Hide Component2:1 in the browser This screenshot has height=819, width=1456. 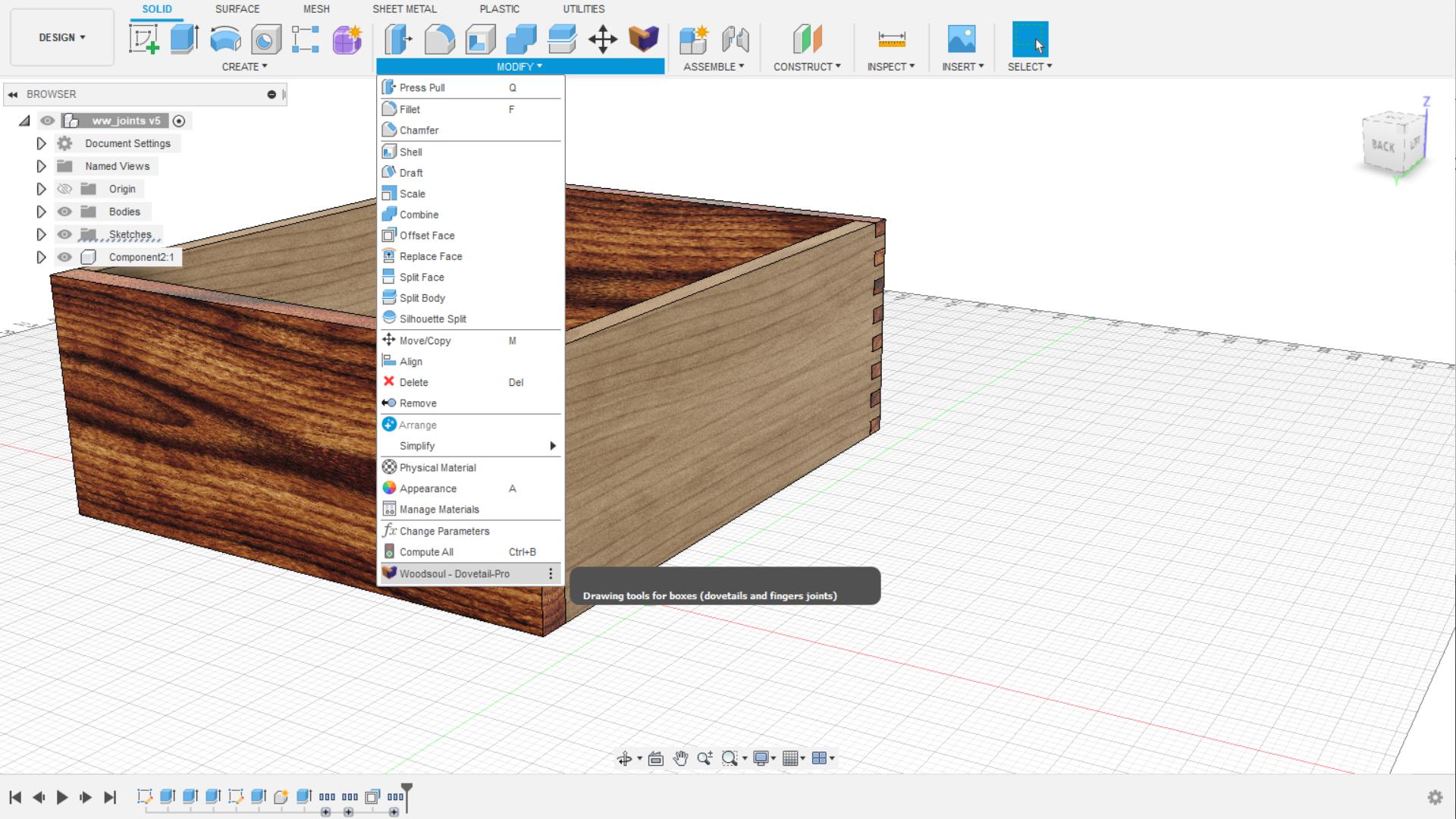64,257
